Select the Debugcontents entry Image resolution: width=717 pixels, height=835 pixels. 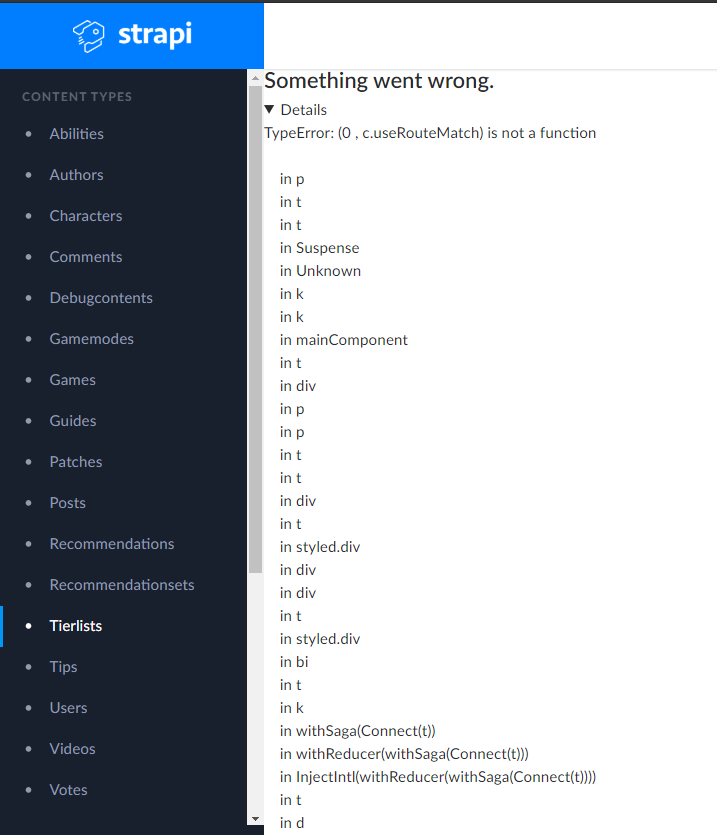pyautogui.click(x=100, y=297)
